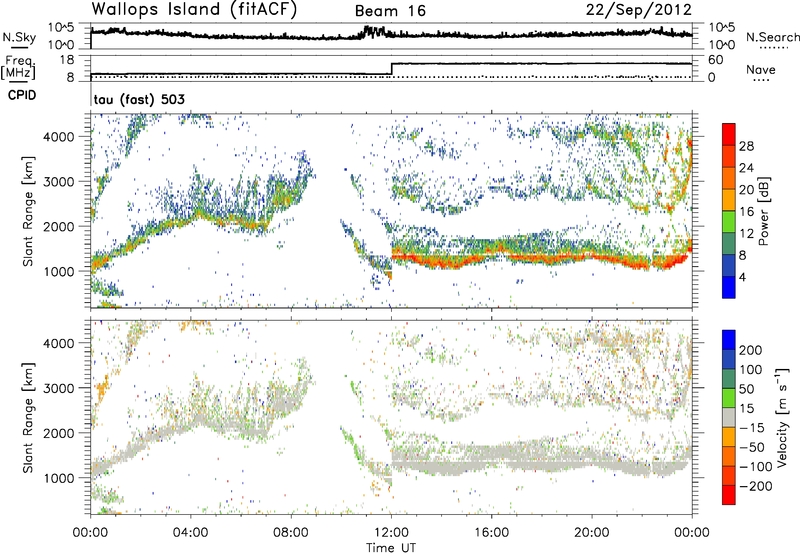Viewport: 800px width, 554px height.
Task: Click the 'N.Search' legend label
Action: [773, 37]
